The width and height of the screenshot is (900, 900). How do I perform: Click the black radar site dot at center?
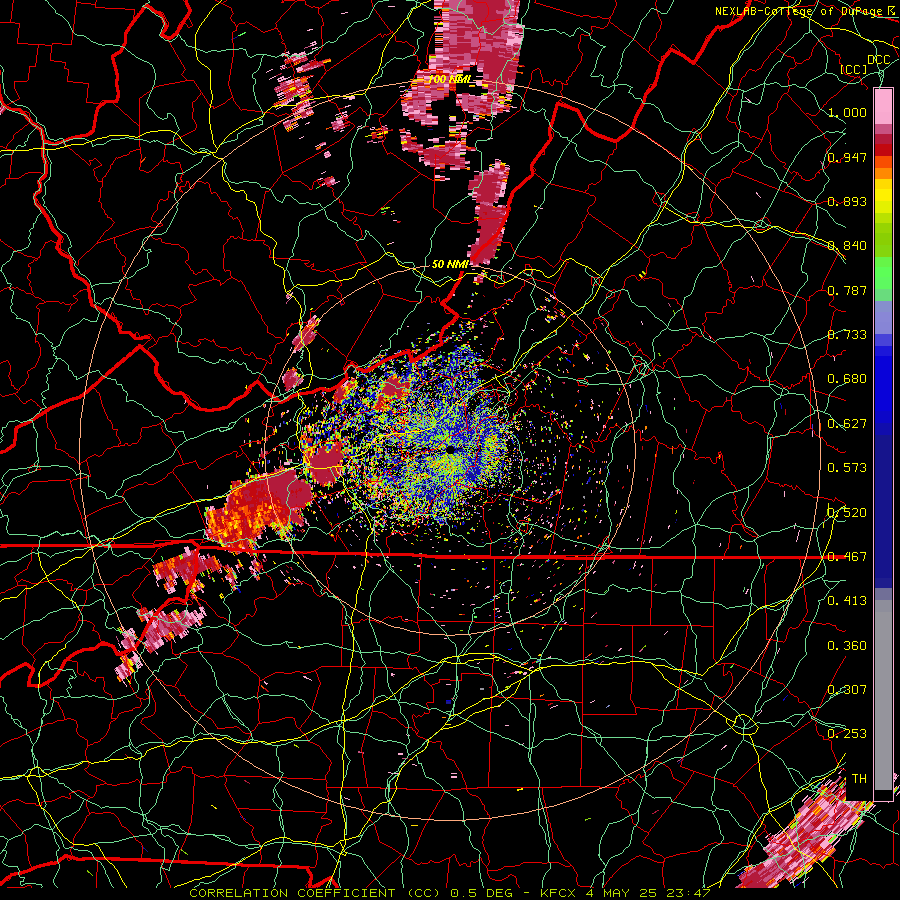point(451,449)
